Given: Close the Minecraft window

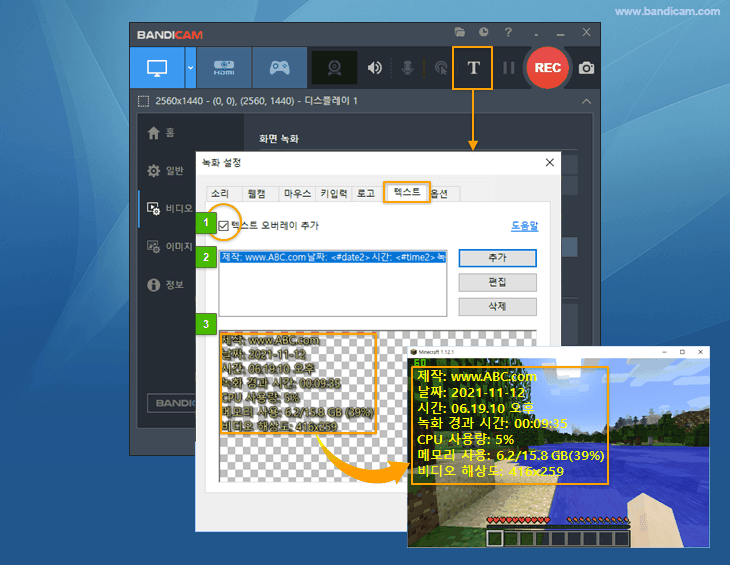Looking at the screenshot, I should coord(700,352).
